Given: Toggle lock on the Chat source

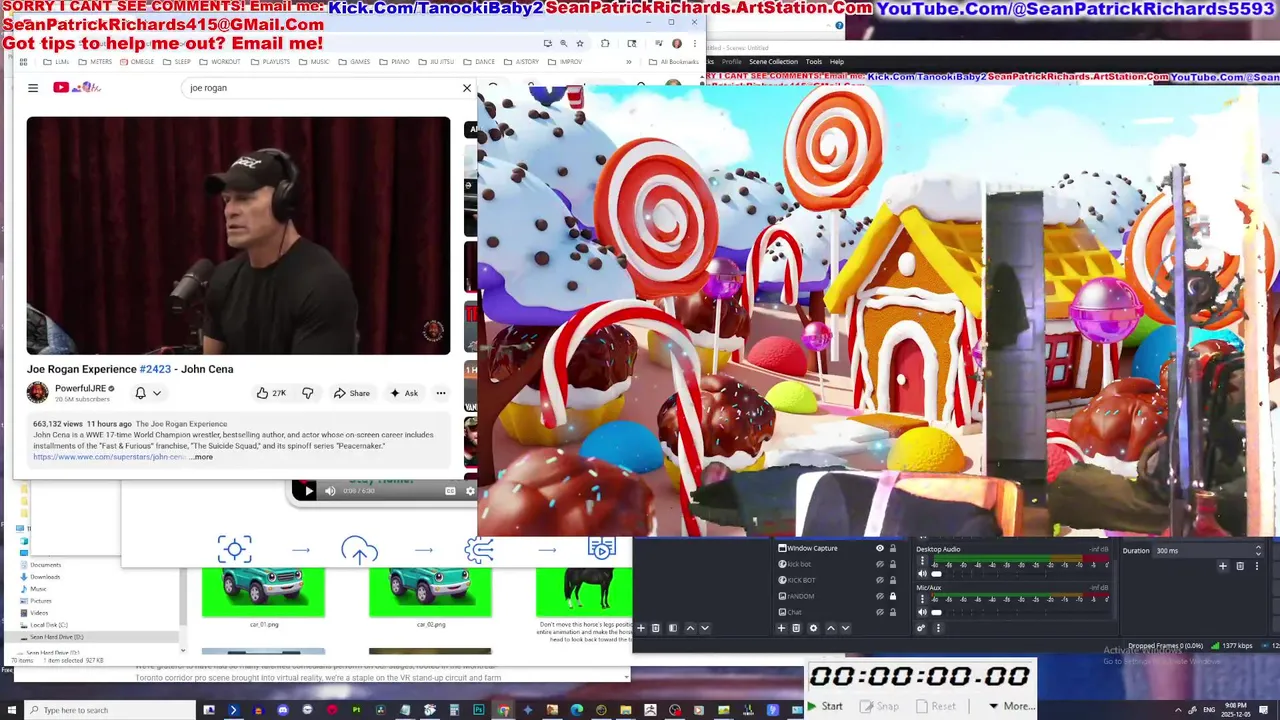Looking at the screenshot, I should point(893,612).
